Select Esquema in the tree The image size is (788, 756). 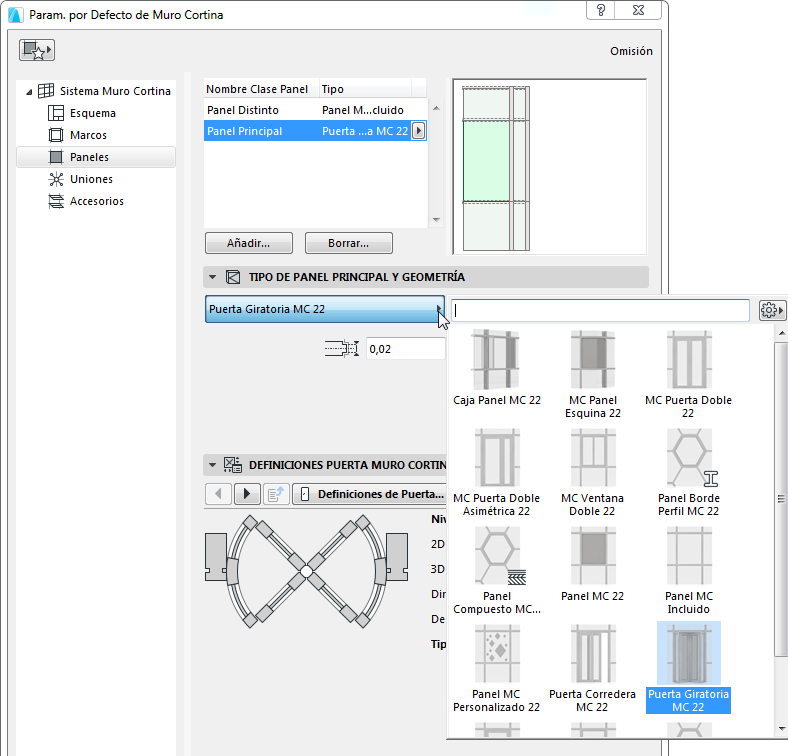coord(92,113)
